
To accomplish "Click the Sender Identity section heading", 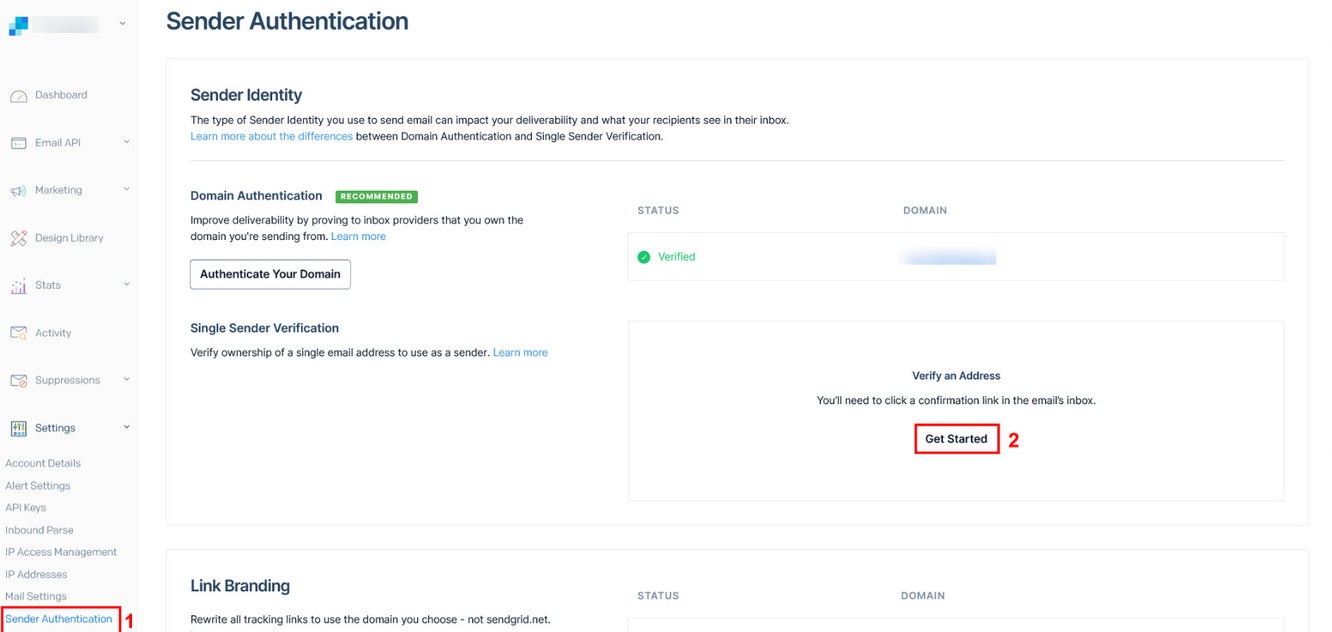I will pos(246,95).
